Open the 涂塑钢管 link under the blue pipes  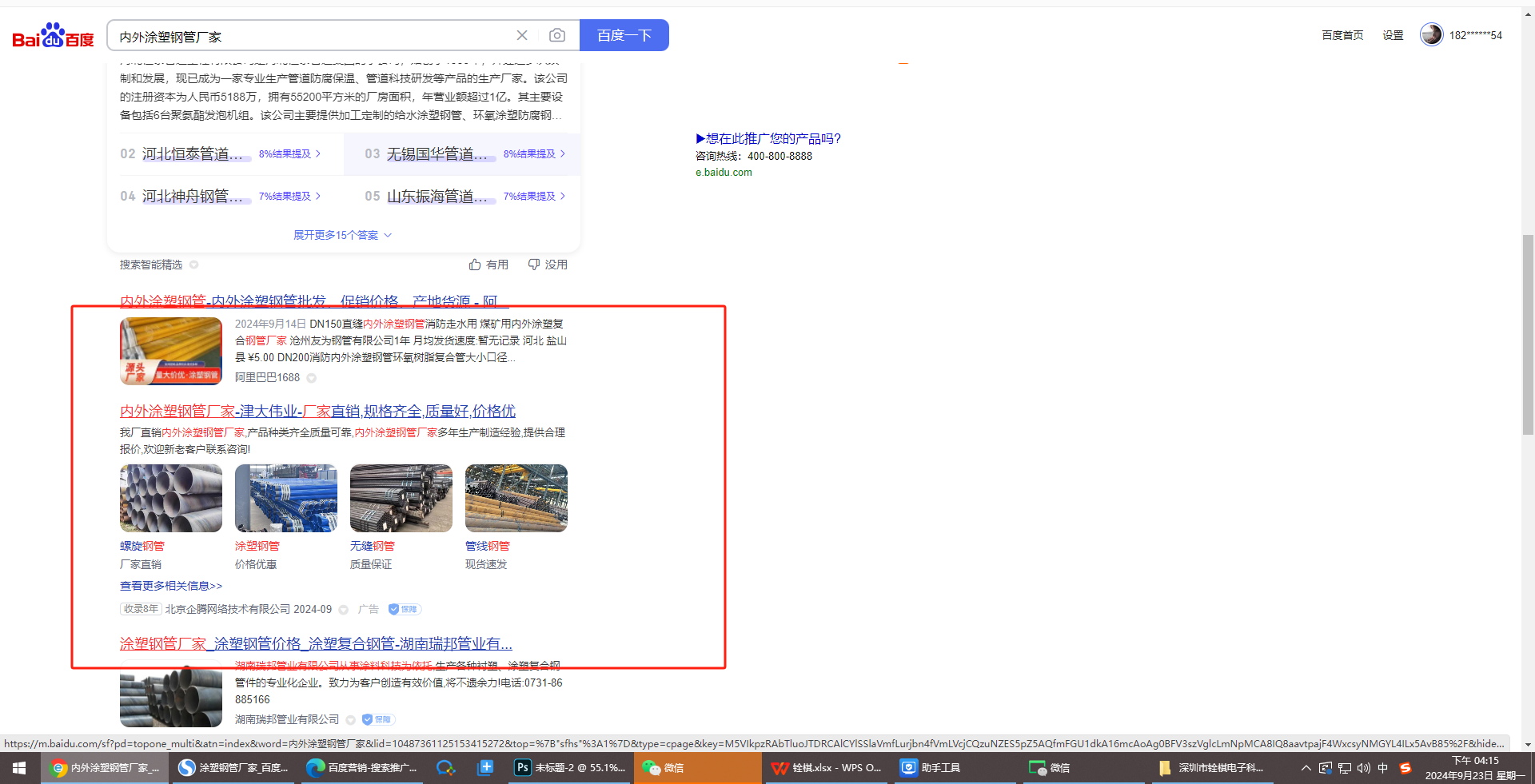[257, 546]
